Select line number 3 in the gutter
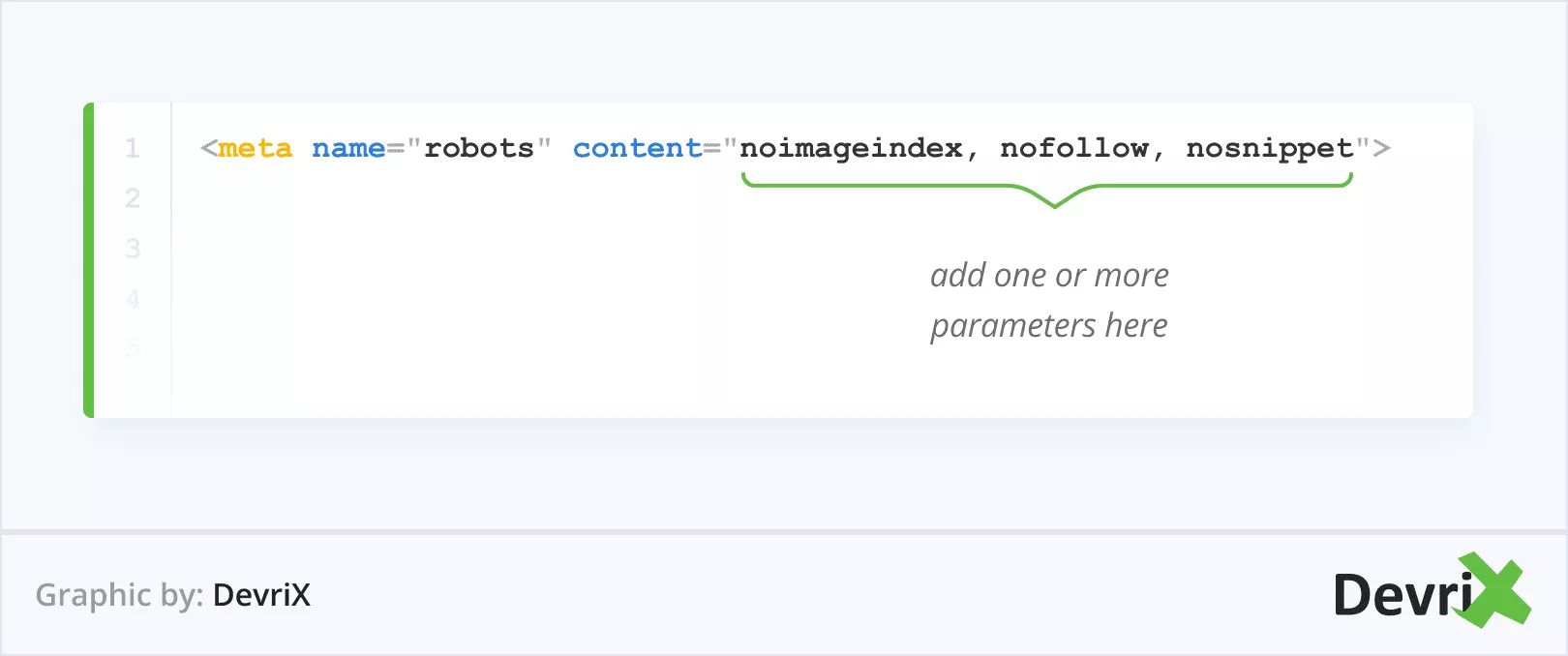 [x=133, y=249]
